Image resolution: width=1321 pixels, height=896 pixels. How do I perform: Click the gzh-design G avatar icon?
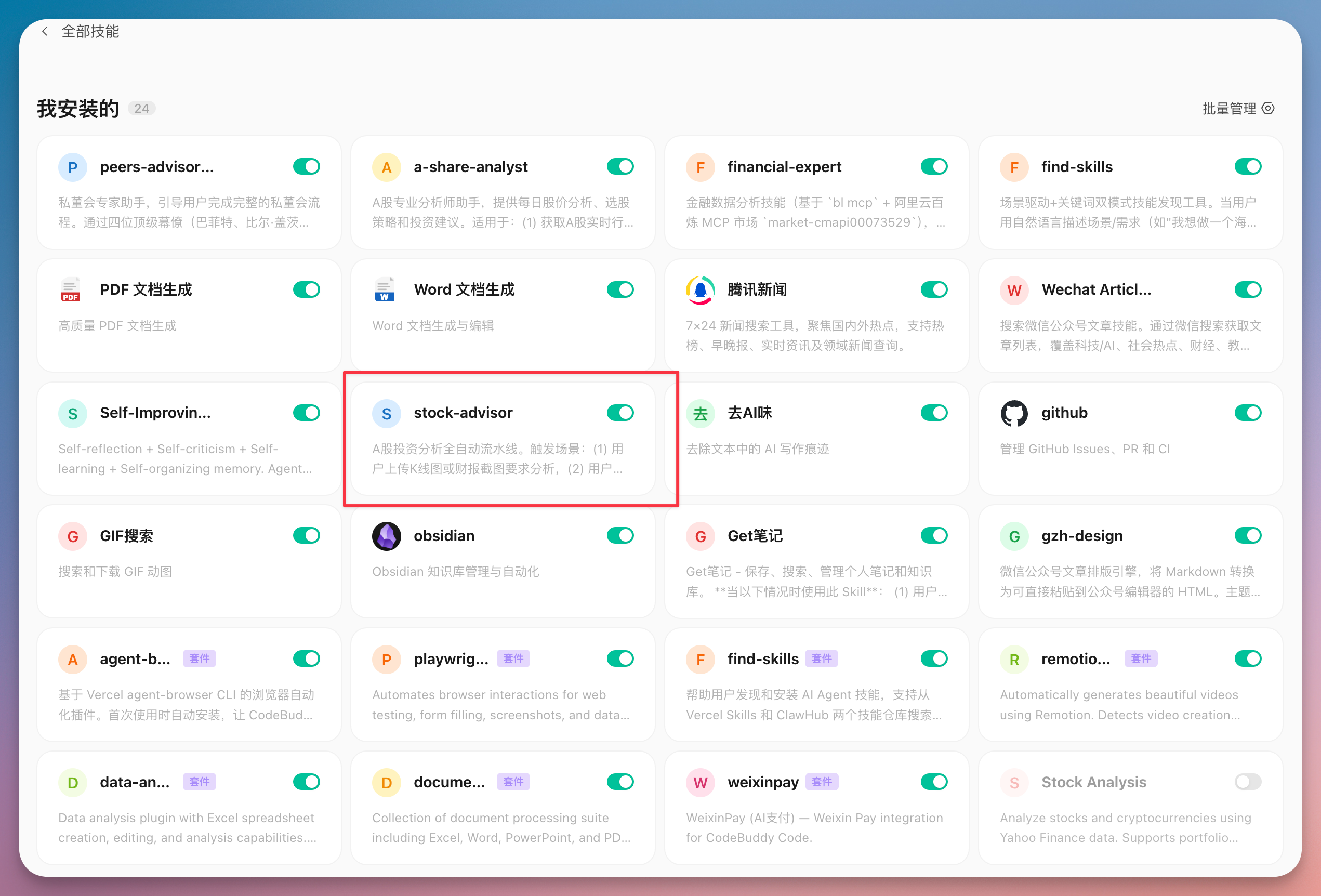tap(1014, 536)
